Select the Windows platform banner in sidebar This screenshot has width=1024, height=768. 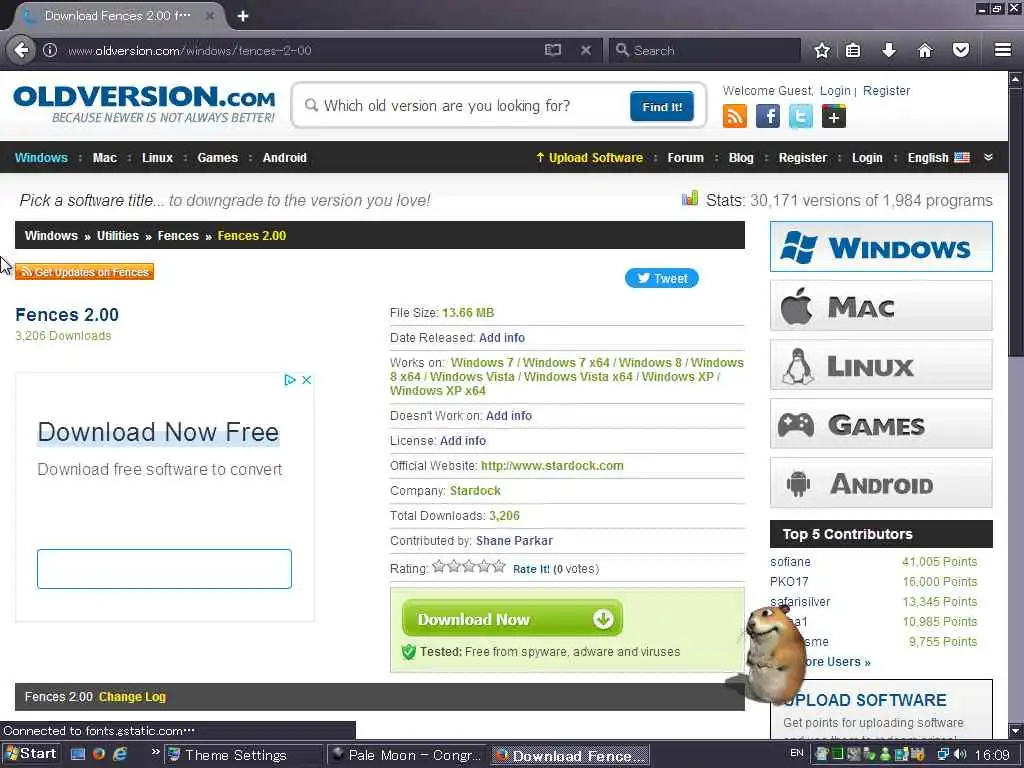click(881, 247)
